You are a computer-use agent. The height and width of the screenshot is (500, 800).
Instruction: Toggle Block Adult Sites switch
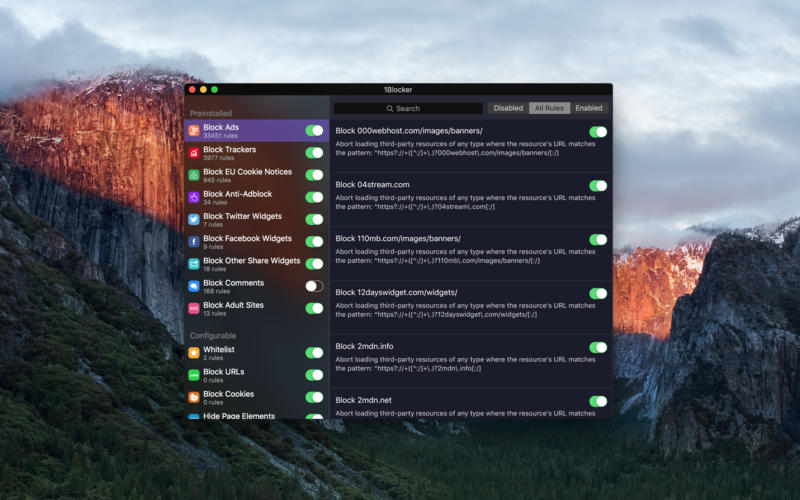pos(314,308)
